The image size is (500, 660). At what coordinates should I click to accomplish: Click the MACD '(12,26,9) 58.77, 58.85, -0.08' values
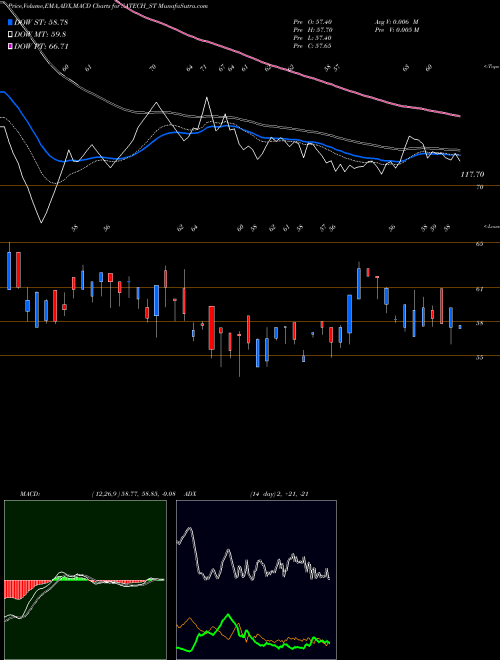coord(133,494)
